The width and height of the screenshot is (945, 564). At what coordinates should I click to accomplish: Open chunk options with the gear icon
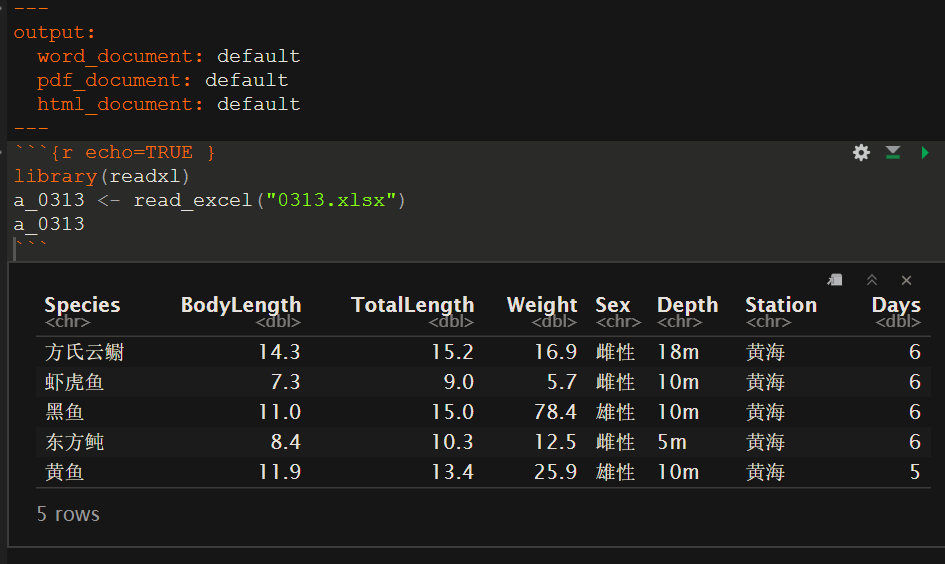[x=861, y=153]
